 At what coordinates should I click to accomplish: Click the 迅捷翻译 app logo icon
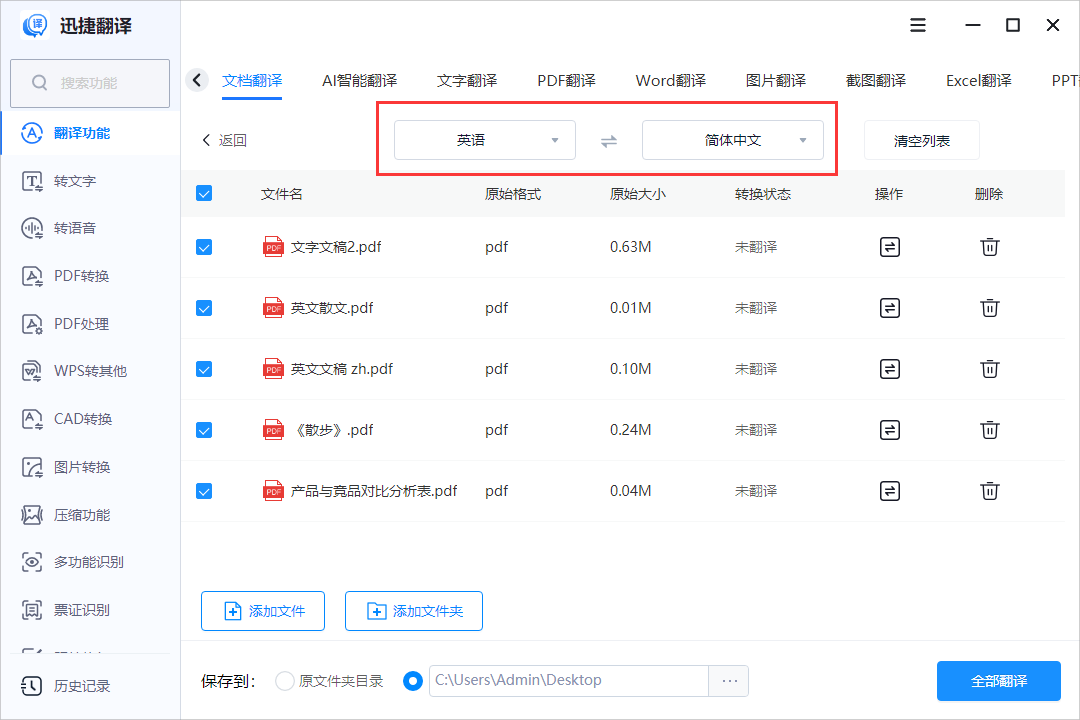pos(34,25)
